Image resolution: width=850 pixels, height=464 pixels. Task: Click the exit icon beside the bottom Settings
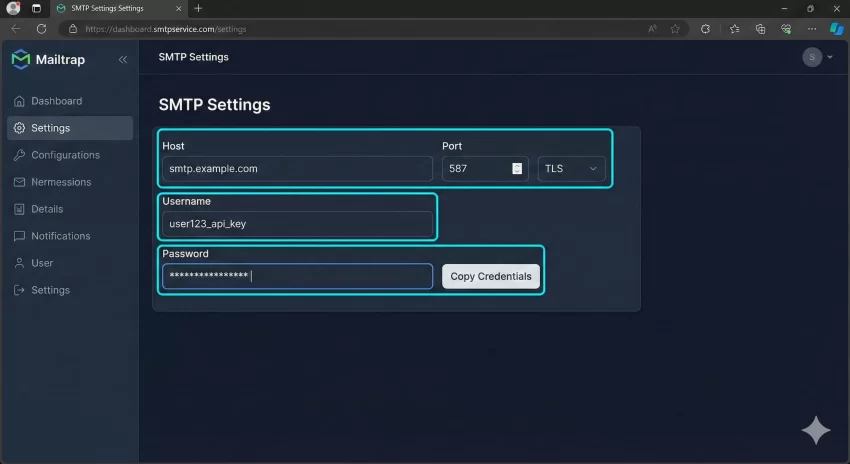[x=20, y=290]
